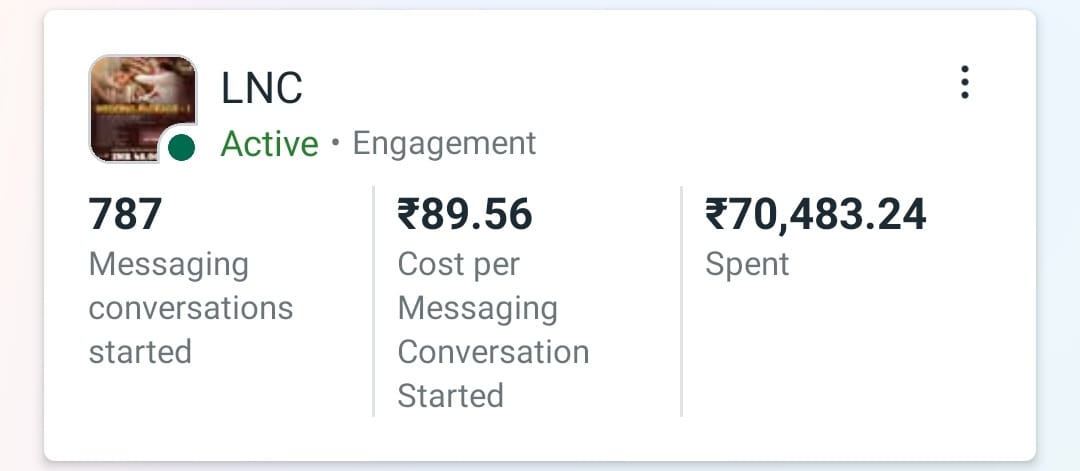Select the Messaging conversations started label
The height and width of the screenshot is (471, 1080).
pos(190,308)
